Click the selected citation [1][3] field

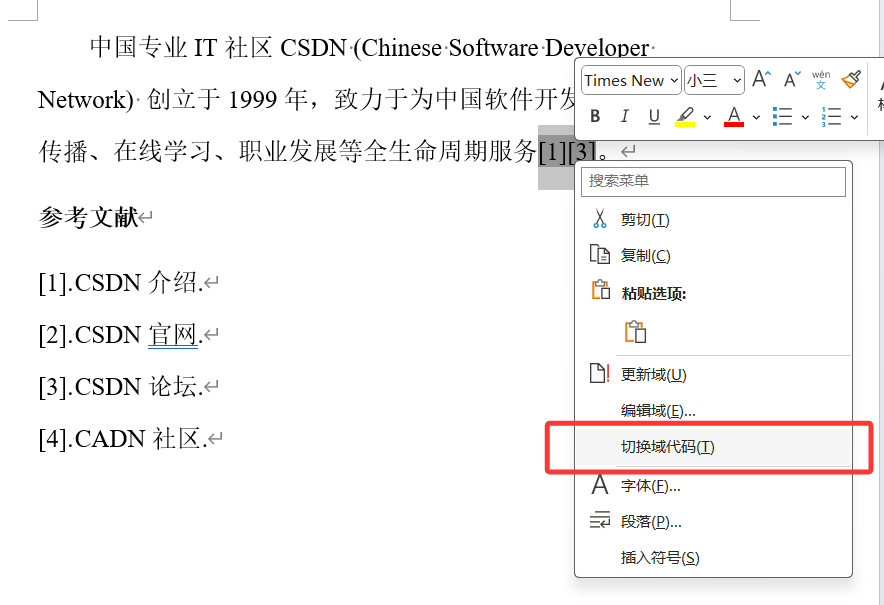coord(567,151)
